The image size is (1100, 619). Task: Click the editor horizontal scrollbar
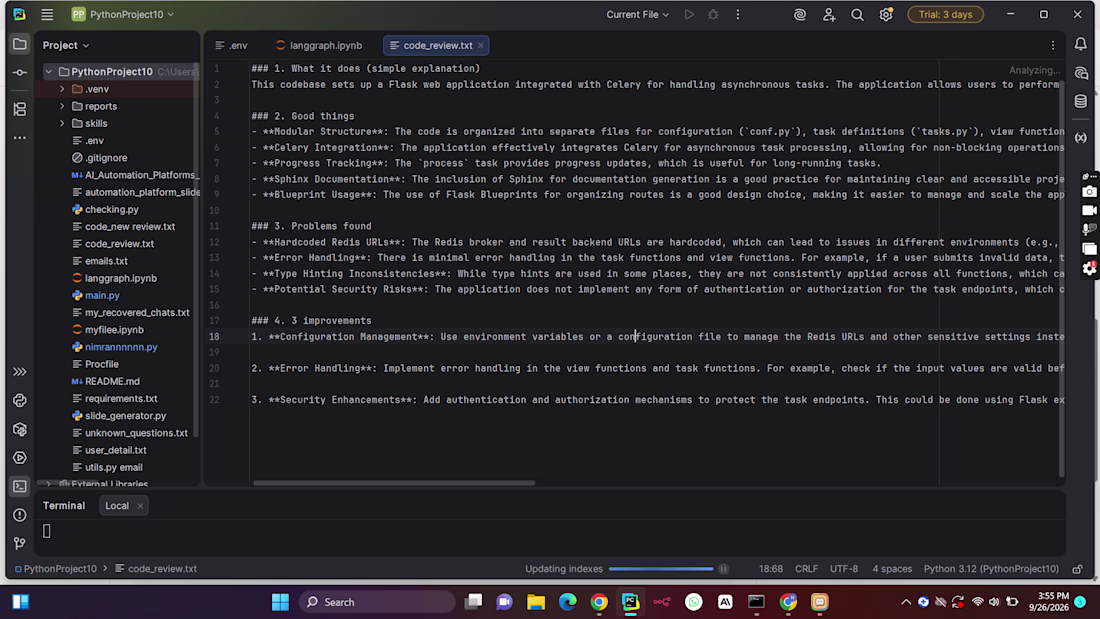point(394,483)
